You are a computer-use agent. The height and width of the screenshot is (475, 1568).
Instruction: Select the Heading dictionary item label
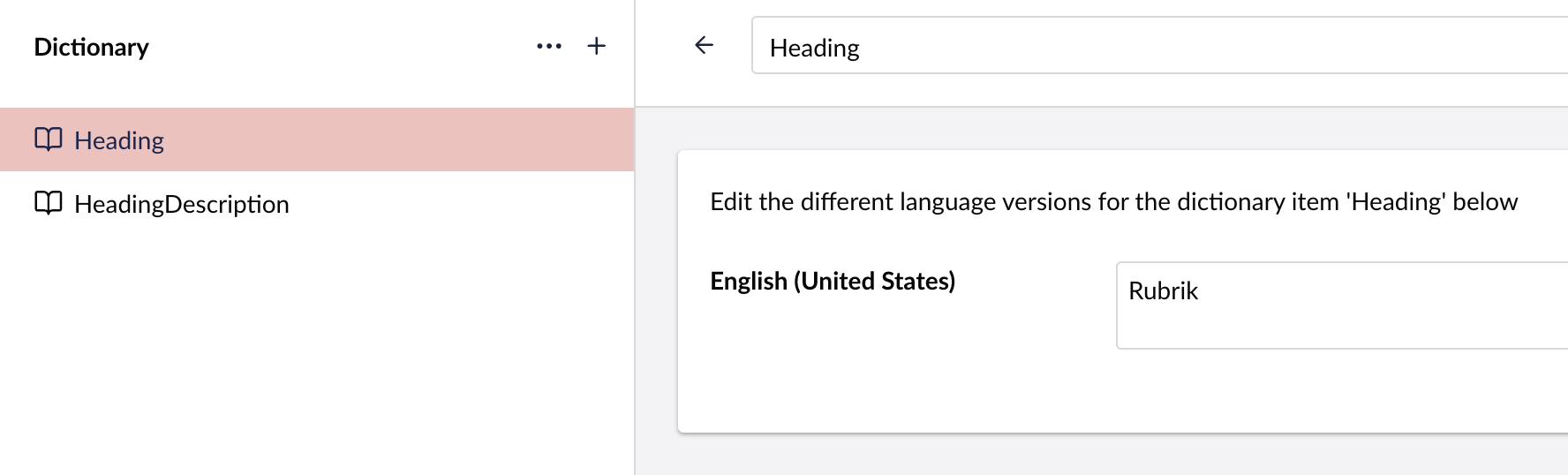coord(119,140)
